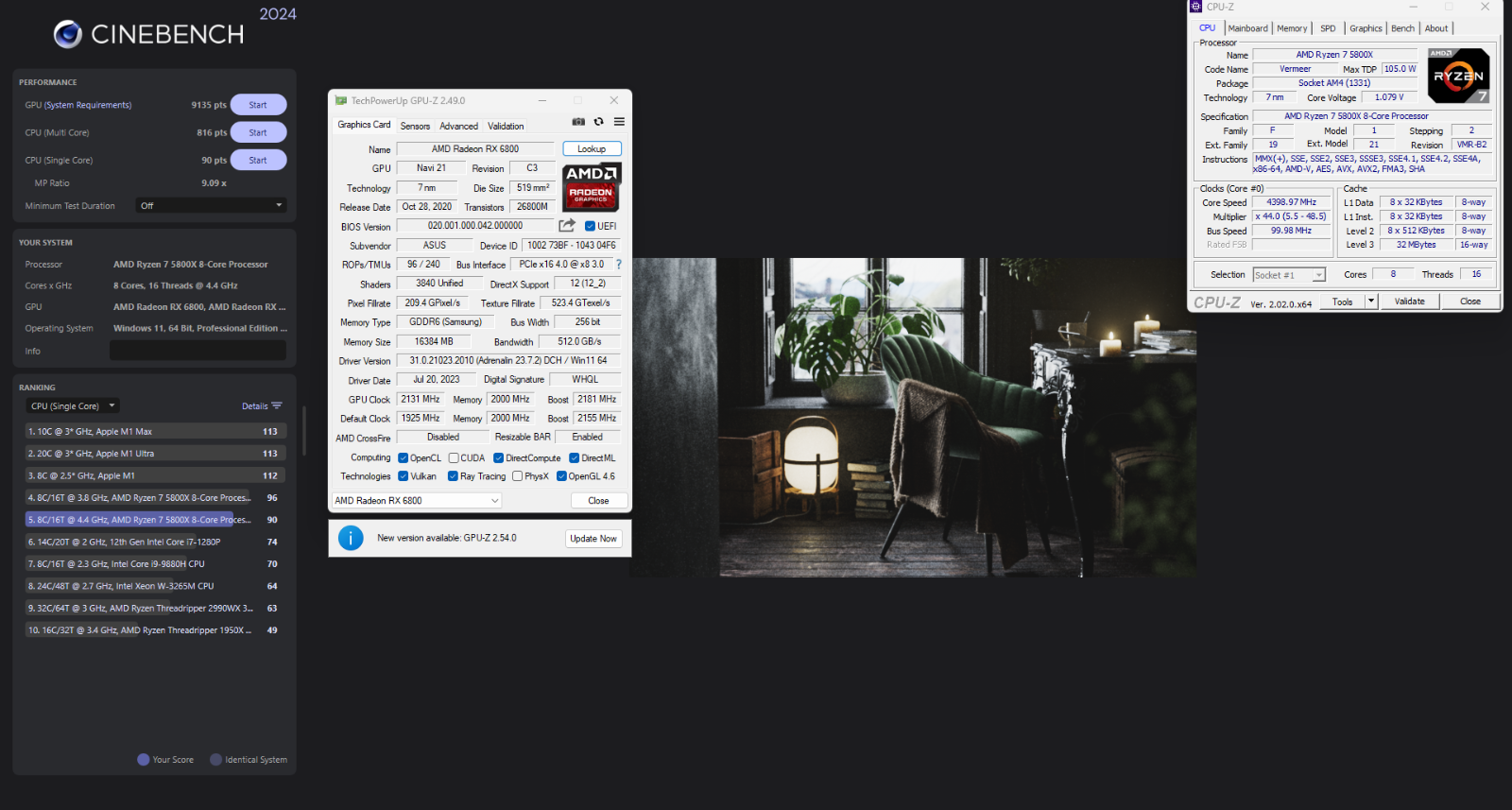Click the Tools button in CPU-Z

(1342, 302)
